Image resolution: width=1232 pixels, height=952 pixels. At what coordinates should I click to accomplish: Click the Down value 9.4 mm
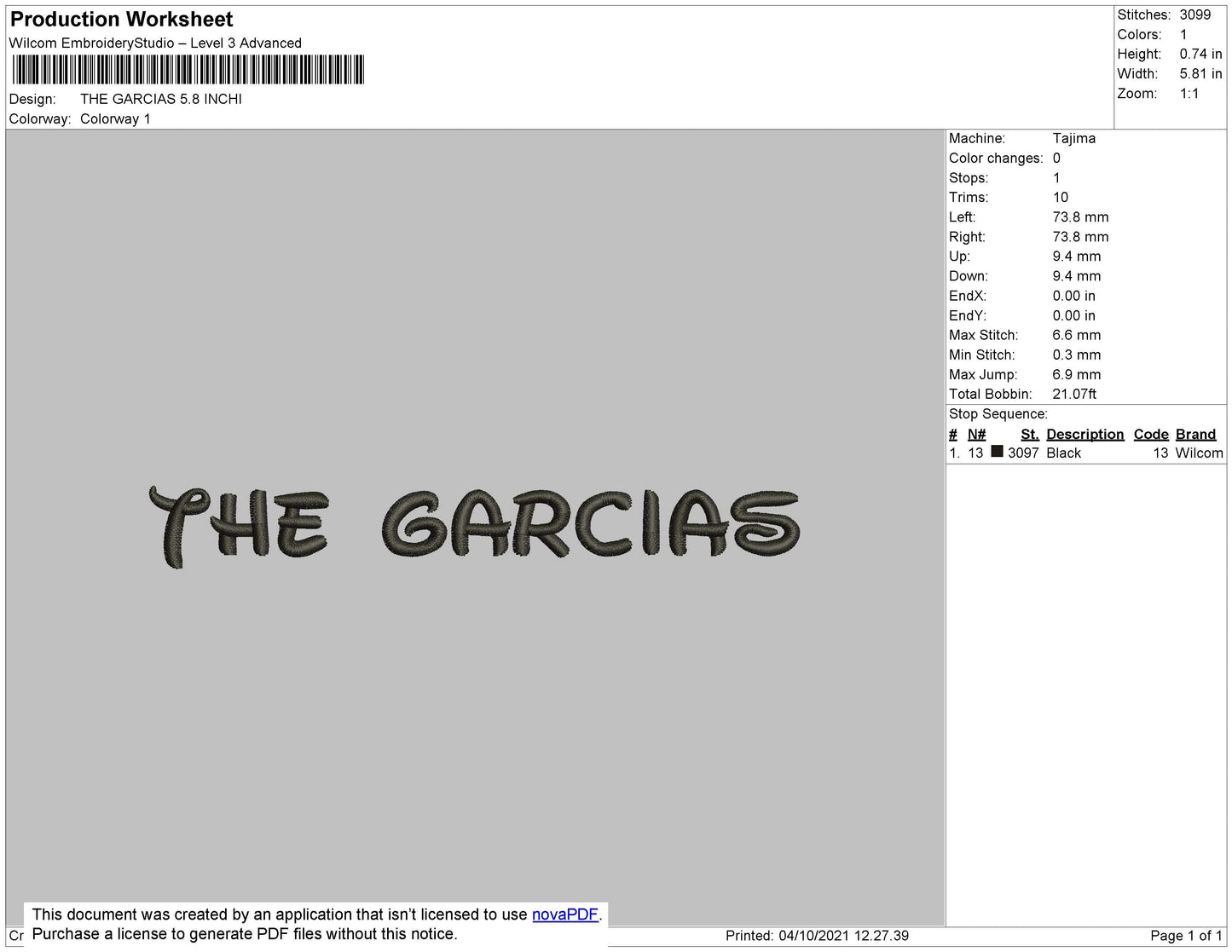1077,276
